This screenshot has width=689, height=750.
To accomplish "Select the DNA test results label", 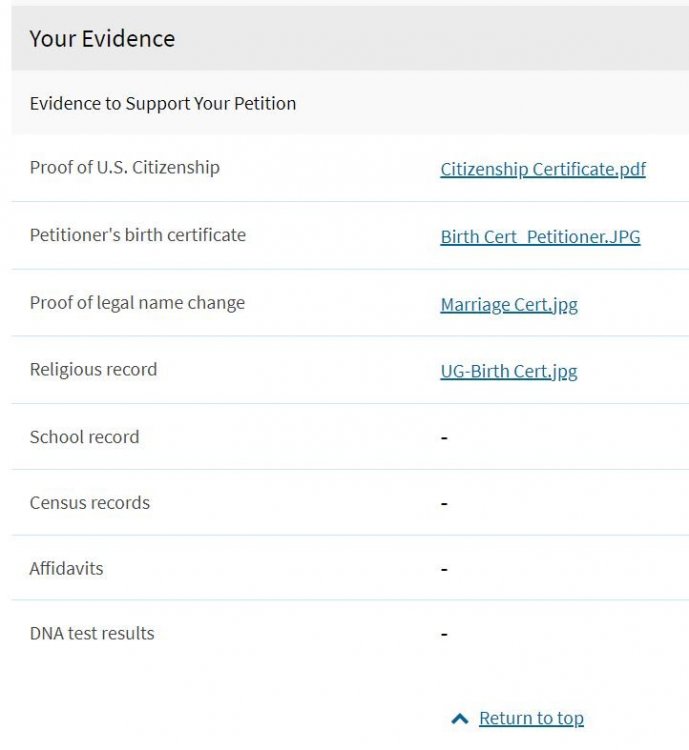I will [x=92, y=633].
